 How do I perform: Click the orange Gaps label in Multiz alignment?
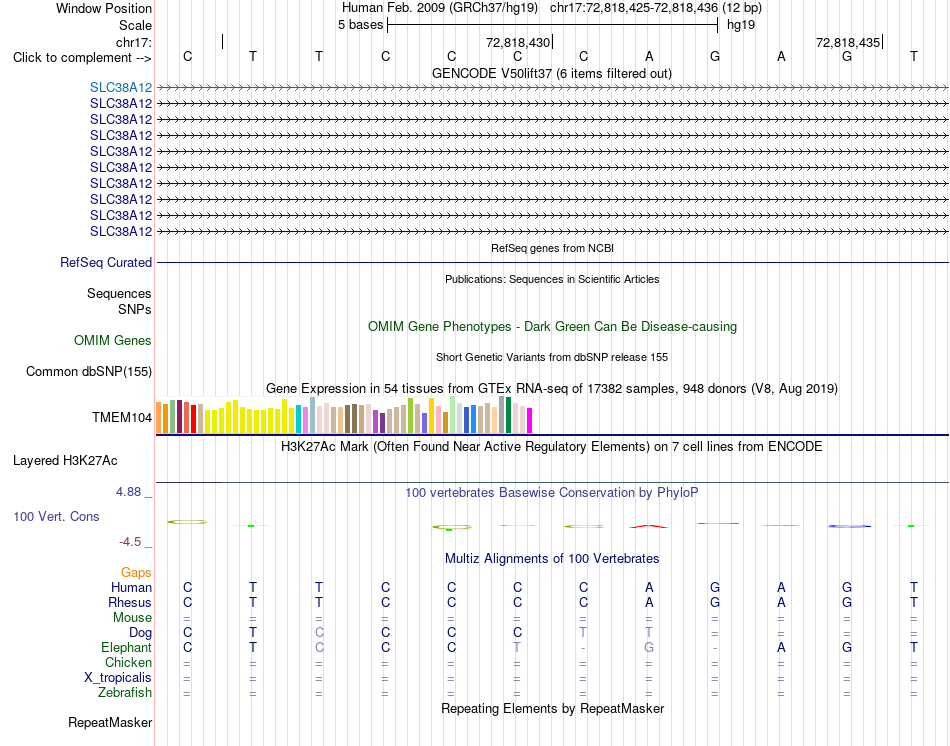[x=136, y=573]
